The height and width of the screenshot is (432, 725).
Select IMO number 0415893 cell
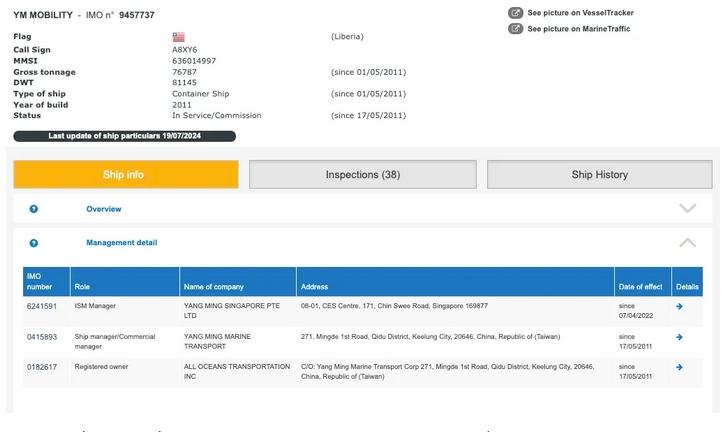click(42, 337)
